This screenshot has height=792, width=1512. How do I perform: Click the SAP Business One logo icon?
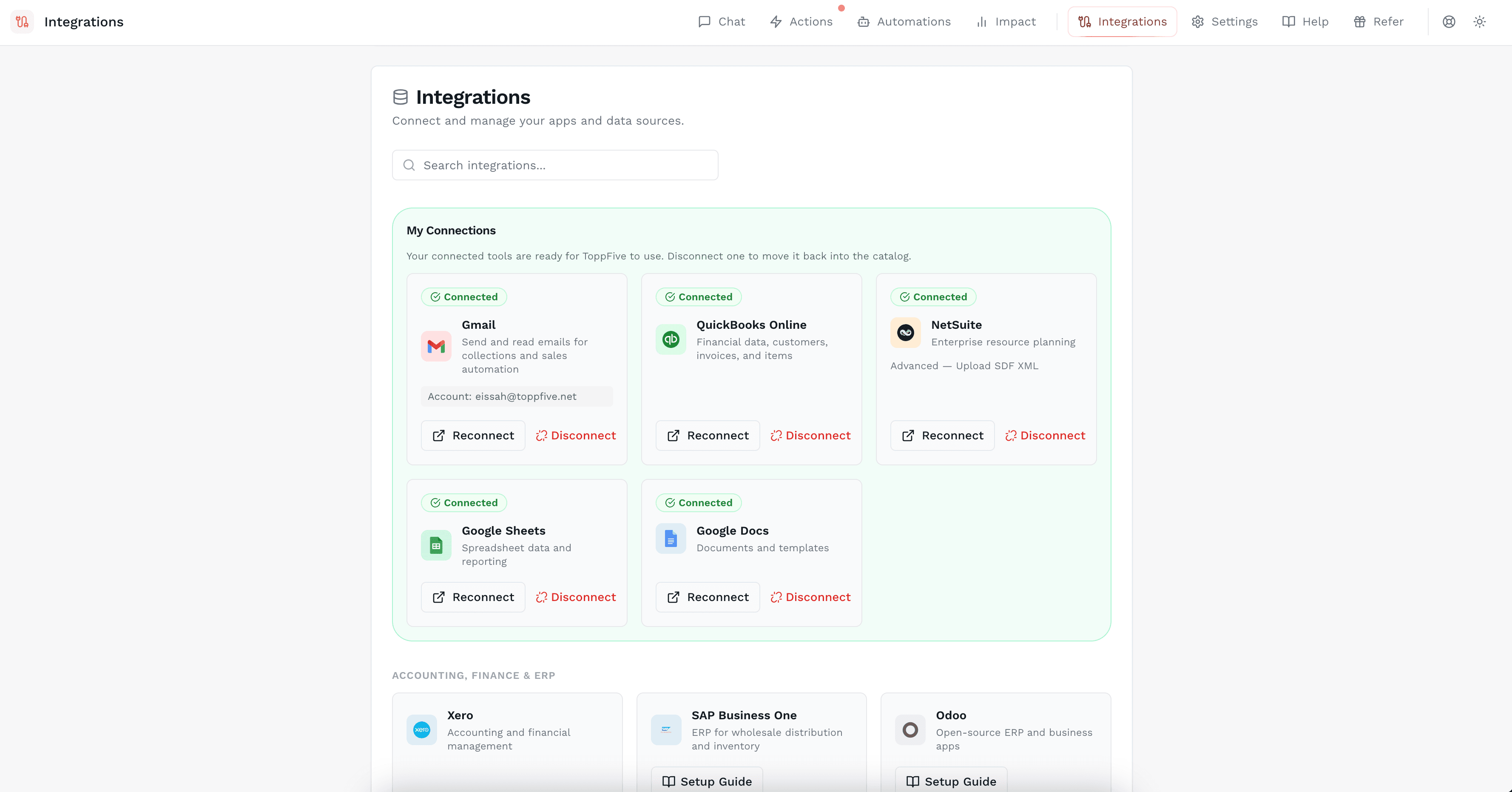[666, 730]
